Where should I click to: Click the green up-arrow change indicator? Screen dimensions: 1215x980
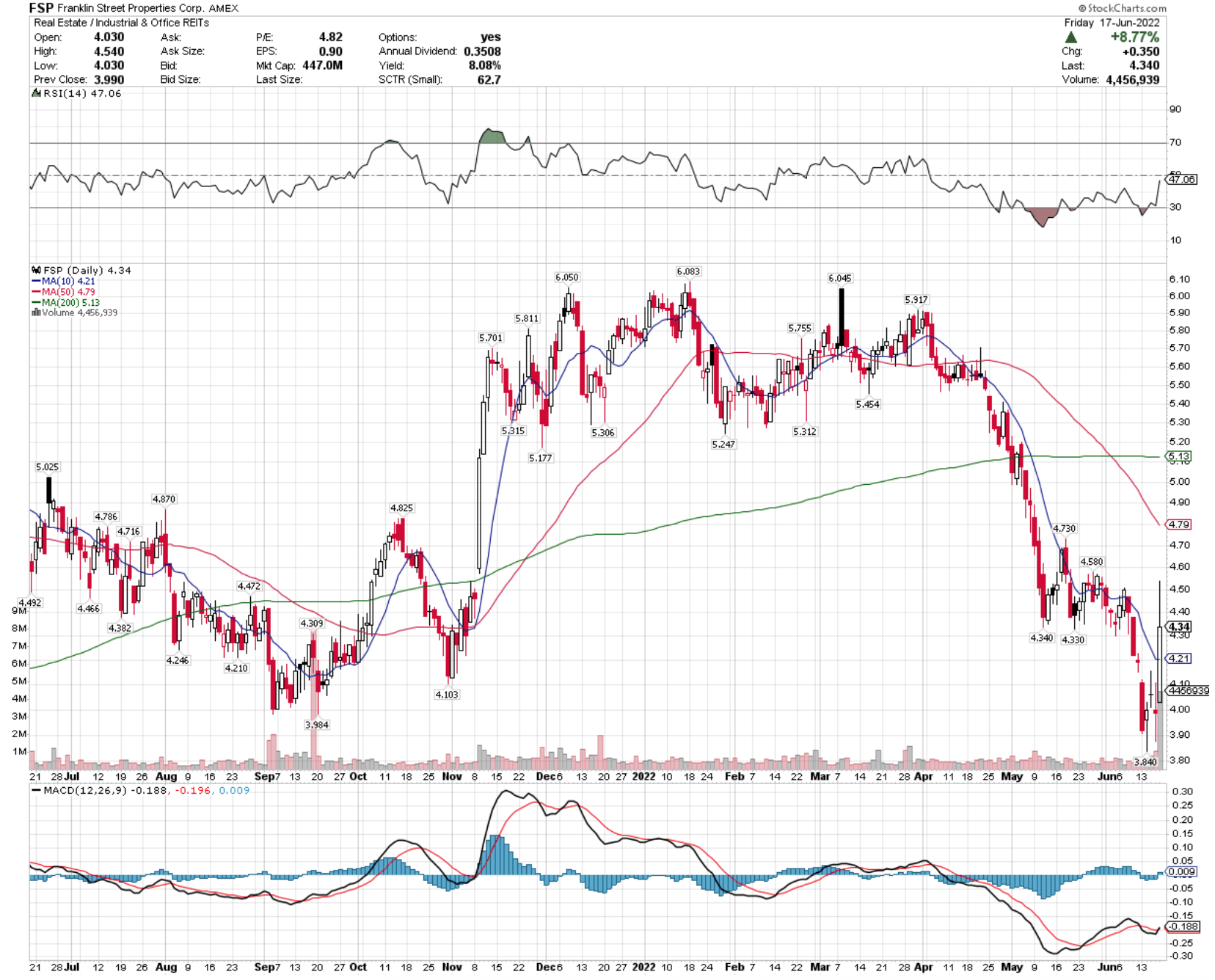1070,37
